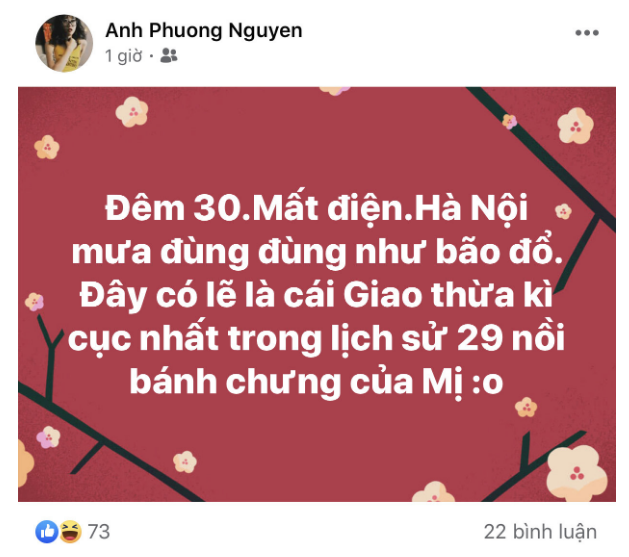Open the 22 bình luận comments
Screen dimensions: 629x557
540,532
